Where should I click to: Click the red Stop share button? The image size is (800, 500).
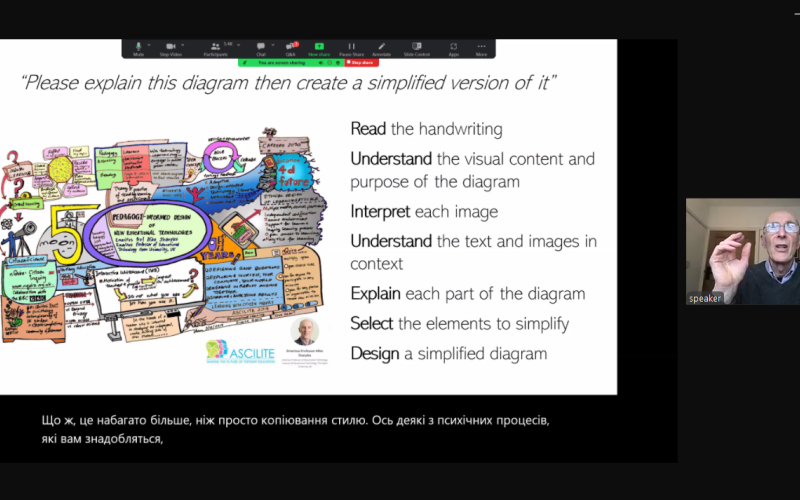click(362, 63)
